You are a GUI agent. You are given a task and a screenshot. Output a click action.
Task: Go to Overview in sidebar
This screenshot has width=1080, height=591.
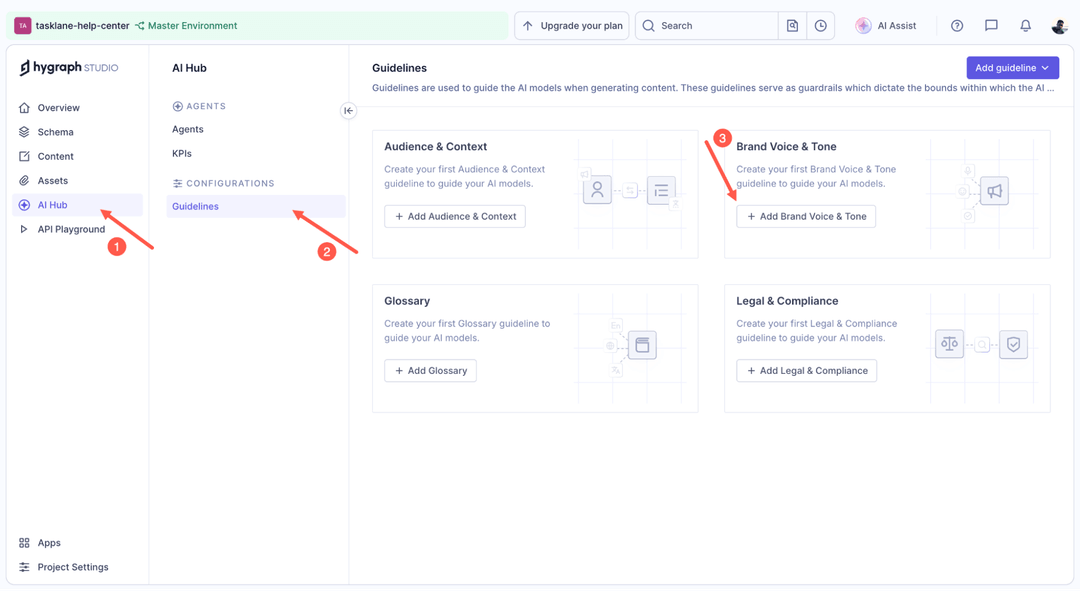click(x=77, y=107)
